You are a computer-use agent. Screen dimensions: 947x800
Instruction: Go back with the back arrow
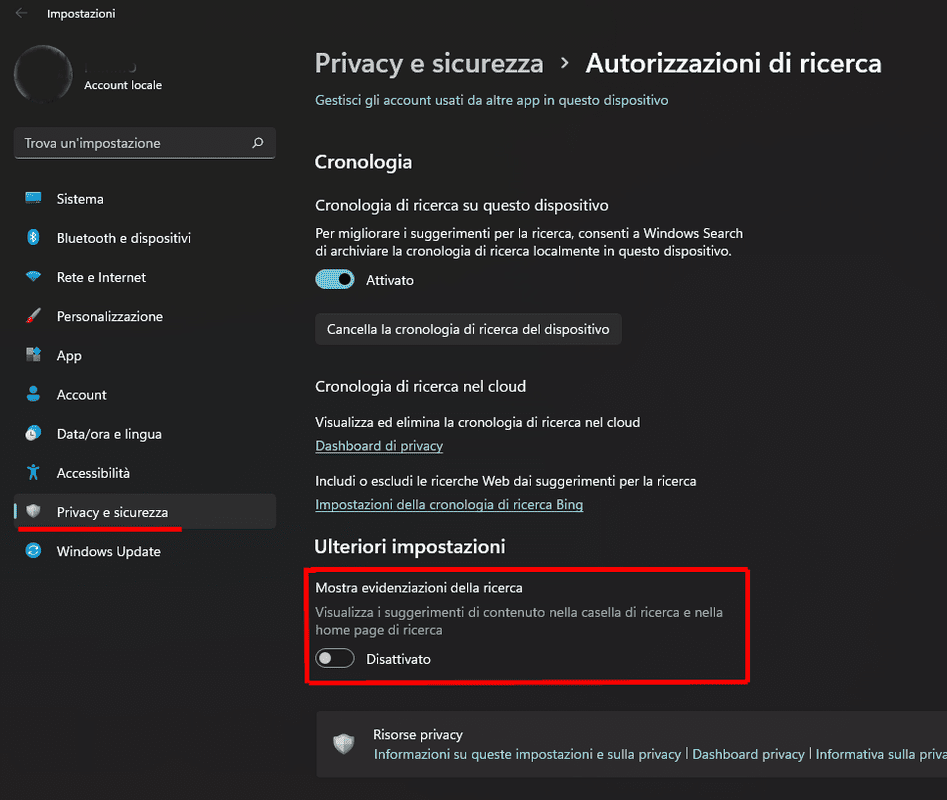point(21,13)
